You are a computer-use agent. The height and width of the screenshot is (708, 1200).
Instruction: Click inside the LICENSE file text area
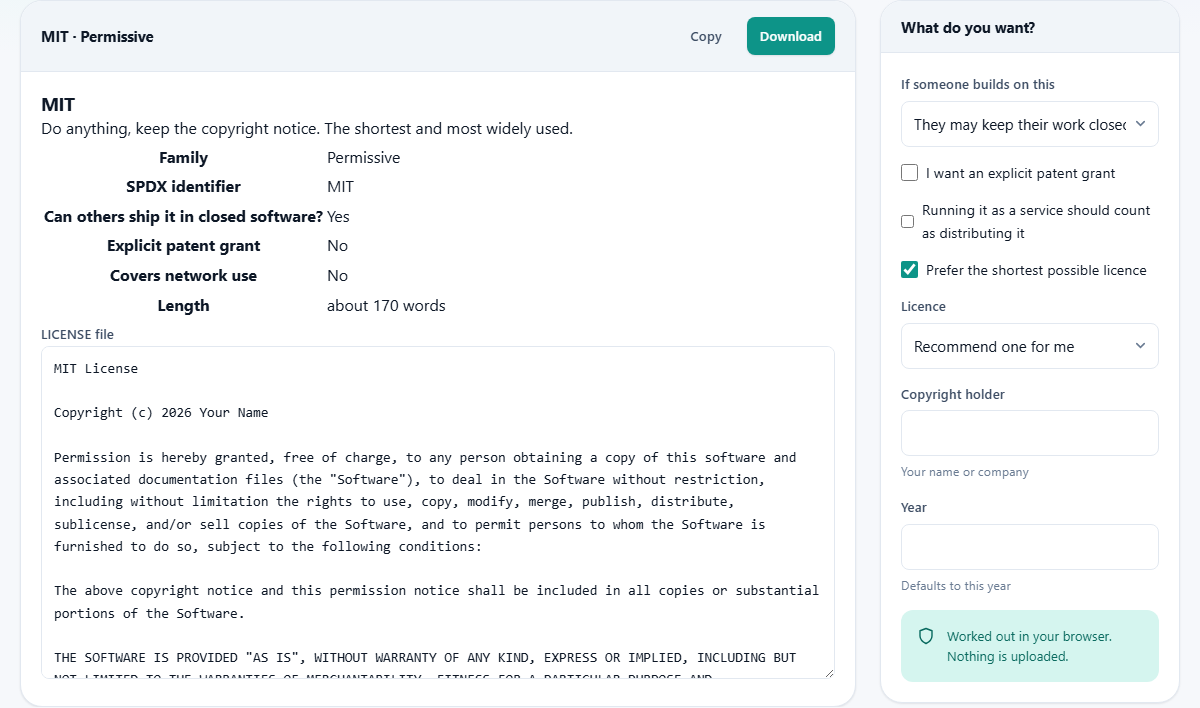438,512
